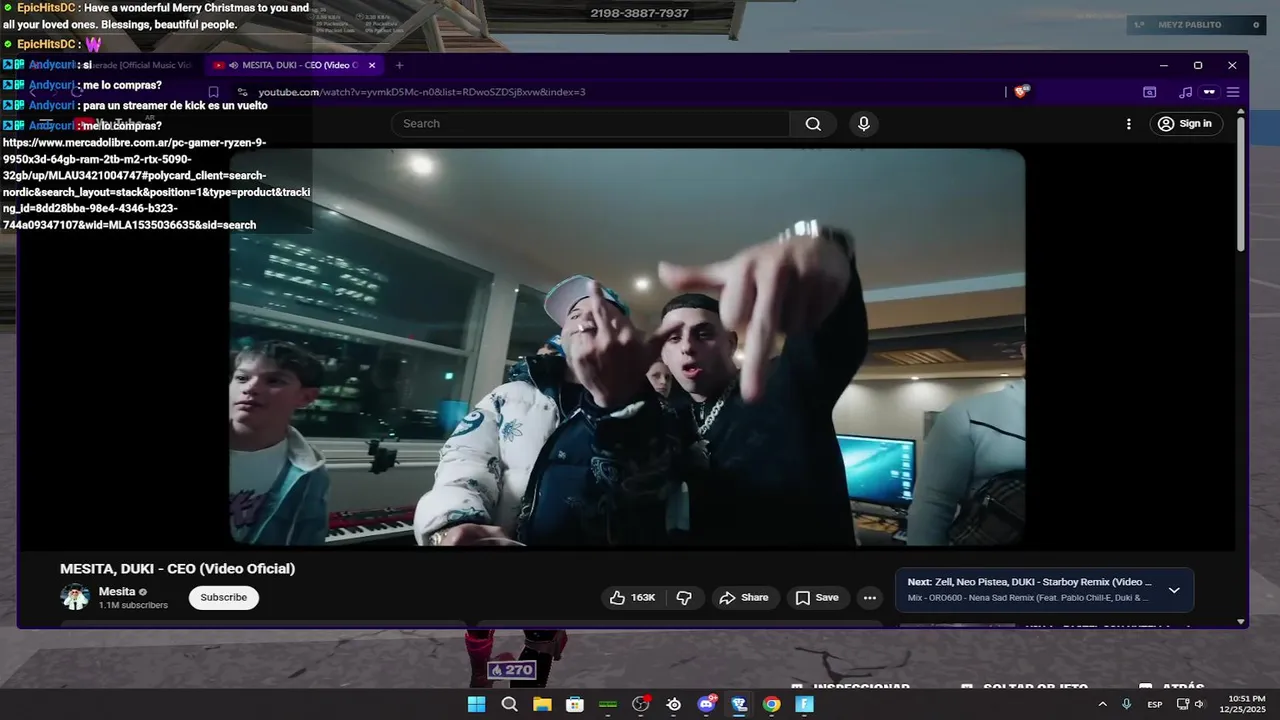Viewport: 1280px width, 720px height.
Task: Open Microsoft Store from taskbar
Action: click(575, 704)
